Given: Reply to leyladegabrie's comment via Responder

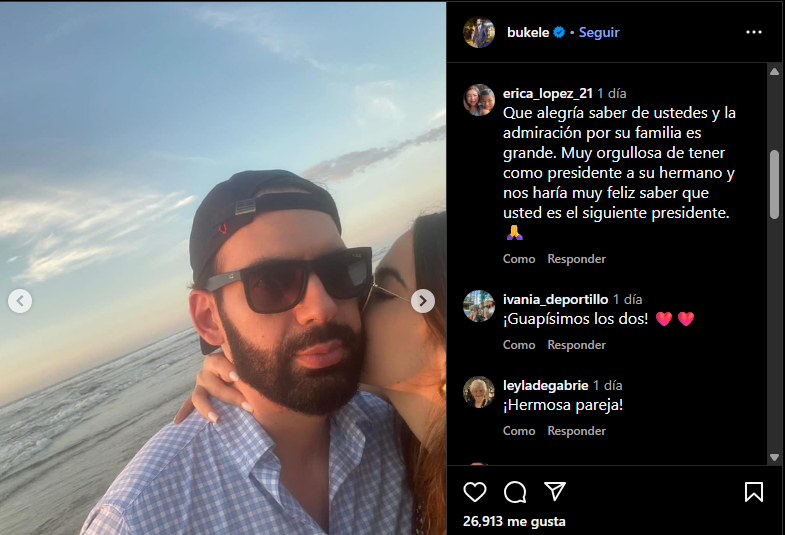Looking at the screenshot, I should pyautogui.click(x=576, y=431).
